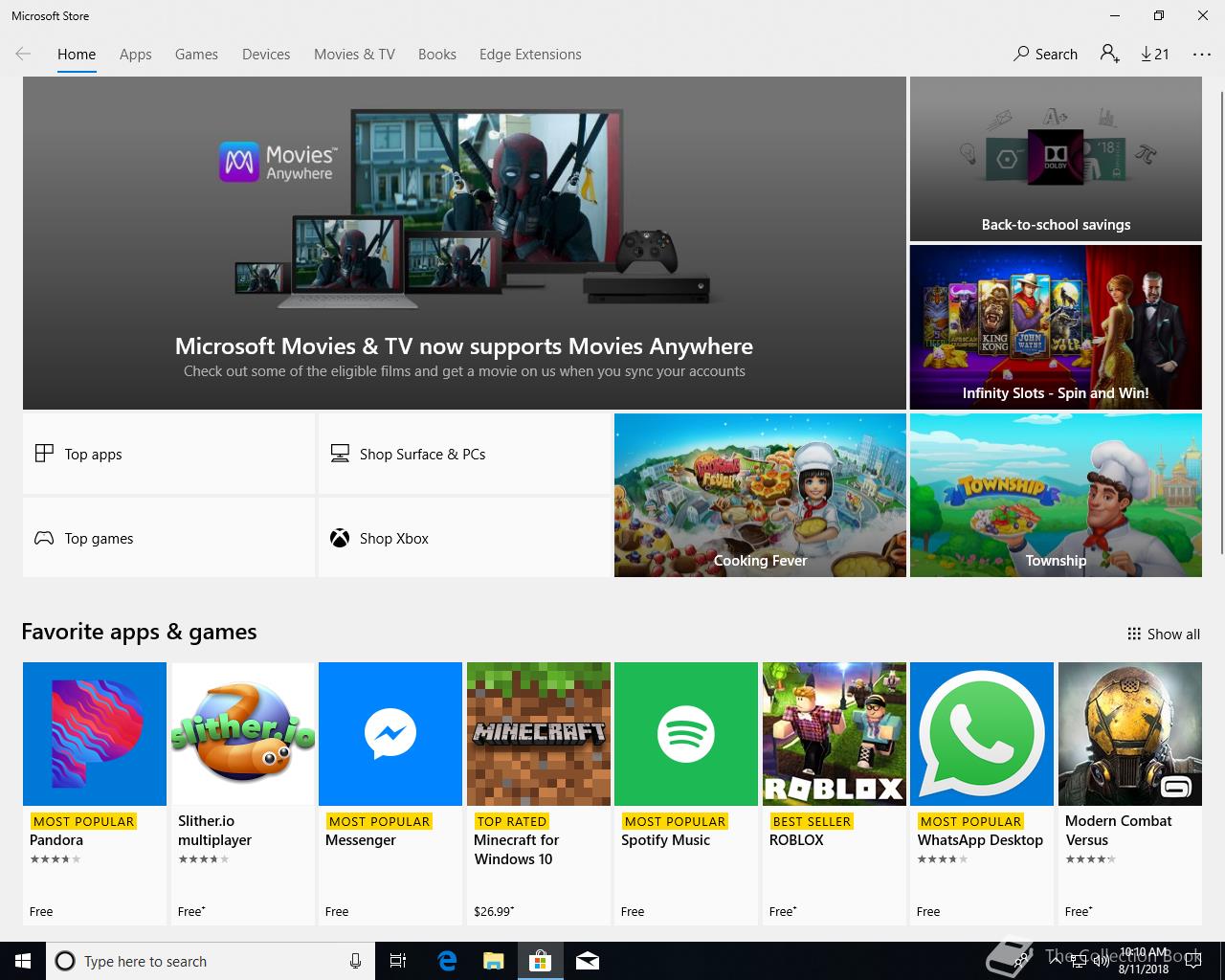Viewport: 1225px width, 980px height.
Task: Open the Top apps tile
Action: coord(169,454)
